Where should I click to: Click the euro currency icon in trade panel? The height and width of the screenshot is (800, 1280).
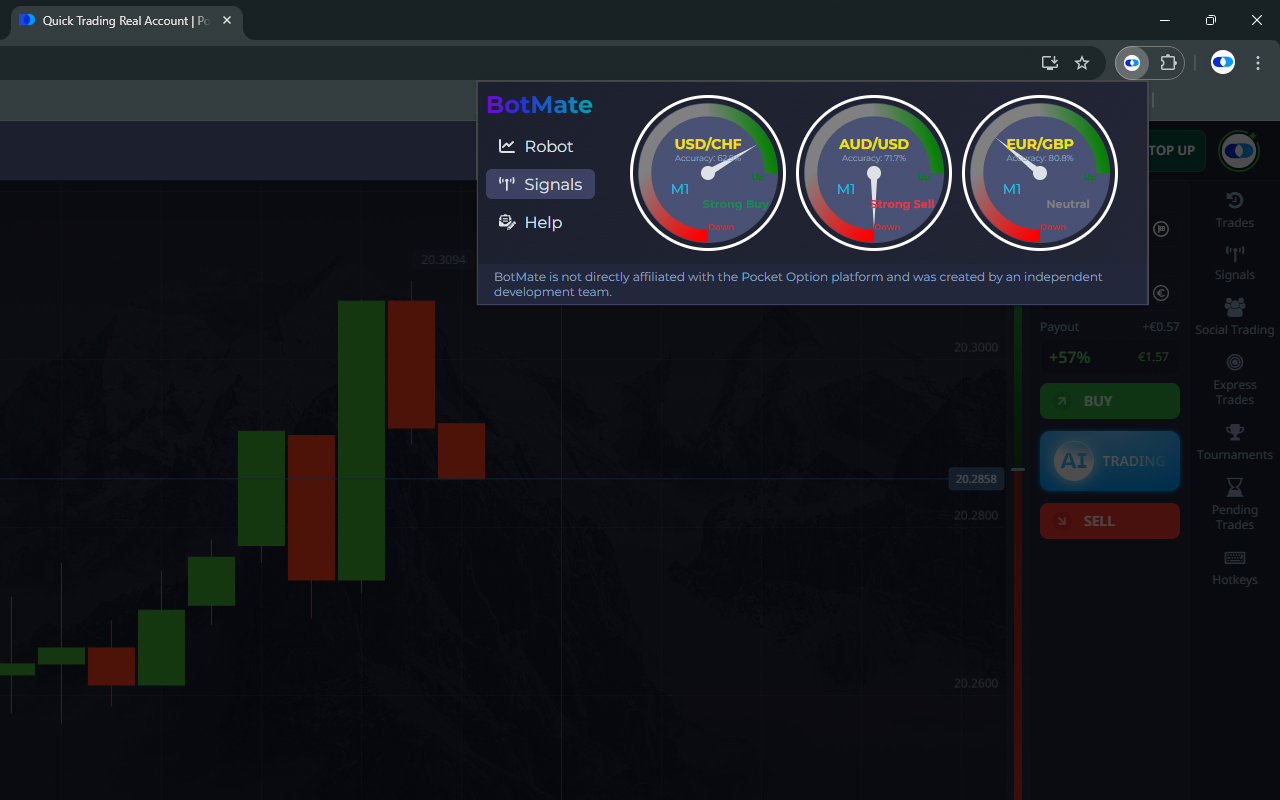1161,293
